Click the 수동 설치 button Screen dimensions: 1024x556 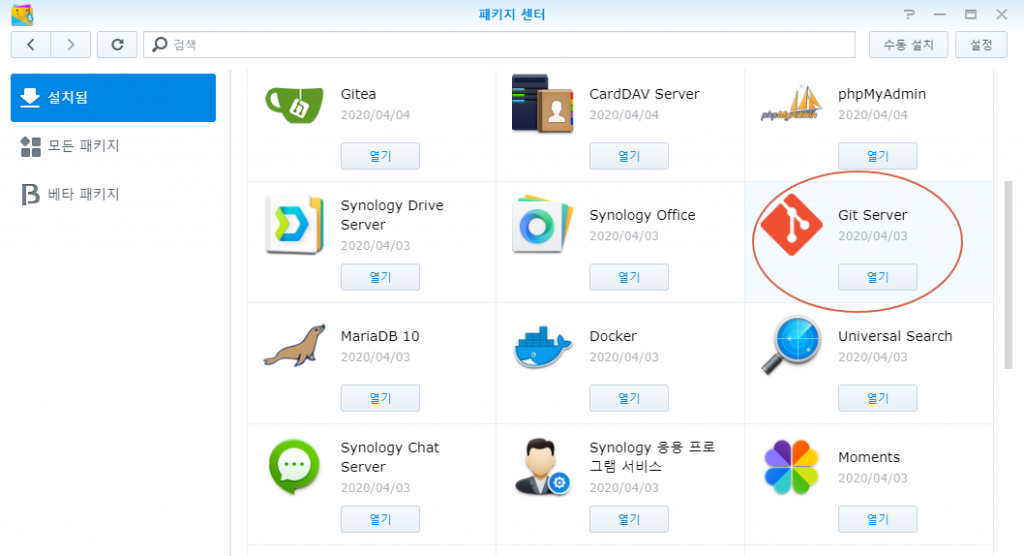click(x=908, y=44)
